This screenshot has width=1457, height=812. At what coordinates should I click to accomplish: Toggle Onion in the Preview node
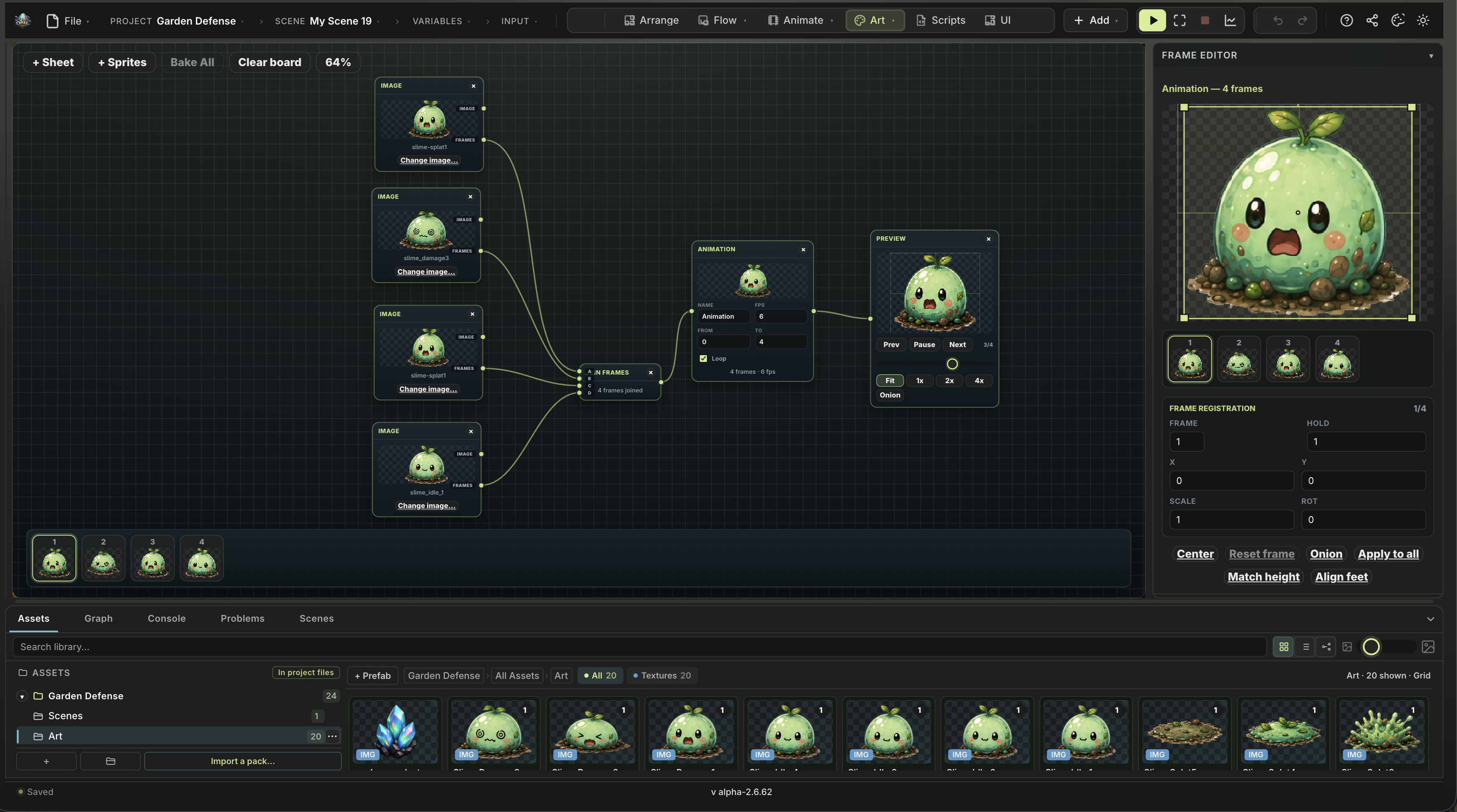click(x=890, y=395)
